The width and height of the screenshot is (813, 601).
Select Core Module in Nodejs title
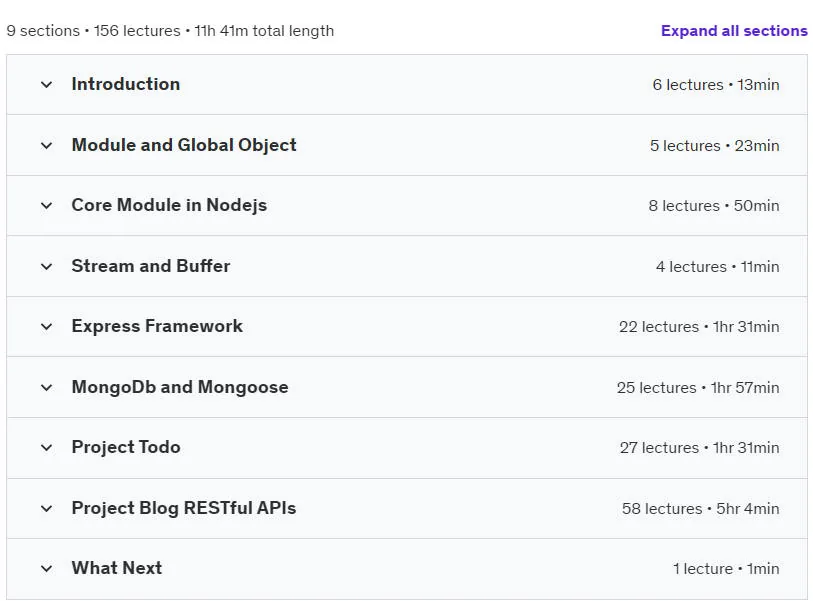click(x=169, y=205)
